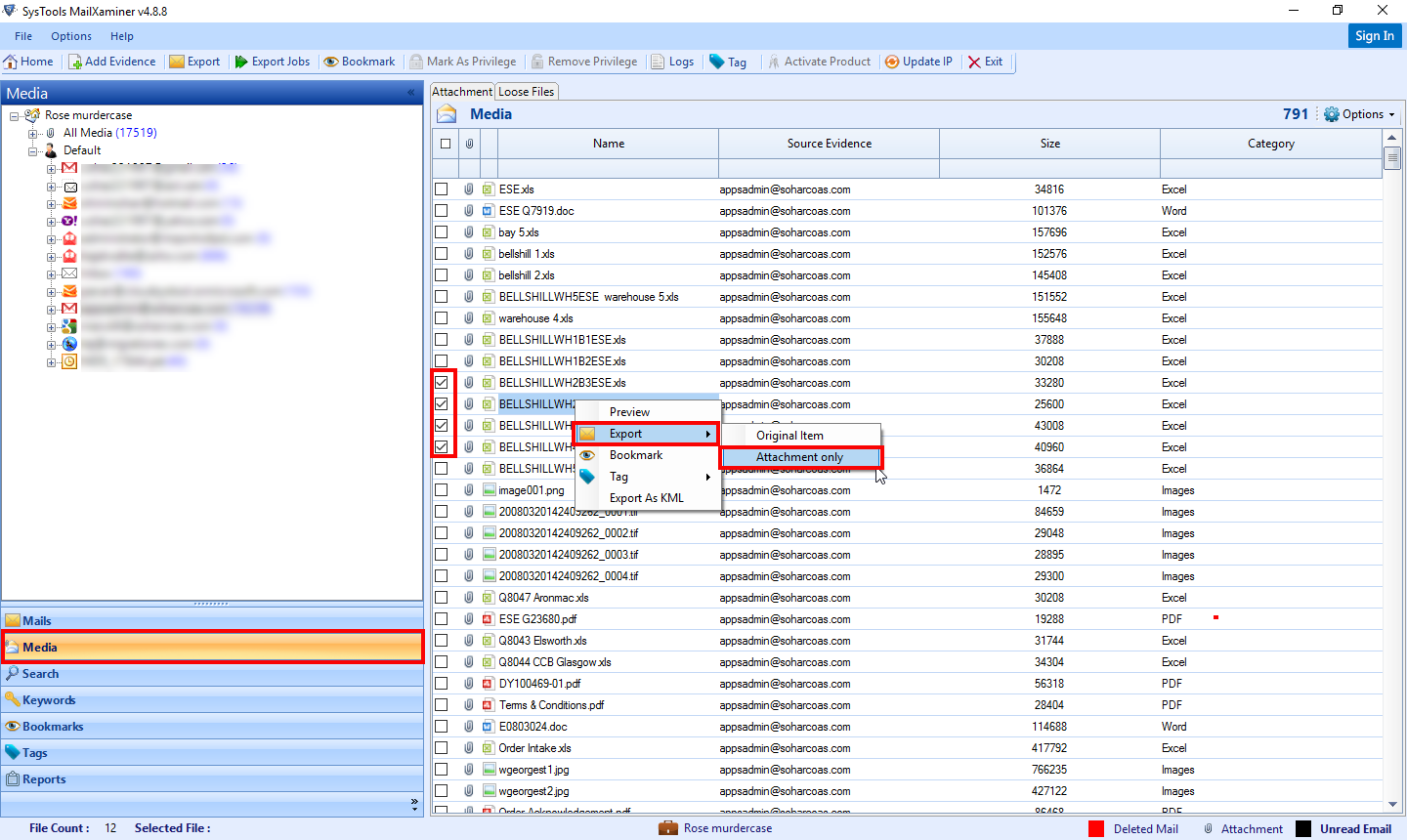1407x840 pixels.
Task: Click the Update IP toolbar icon
Action: (892, 62)
